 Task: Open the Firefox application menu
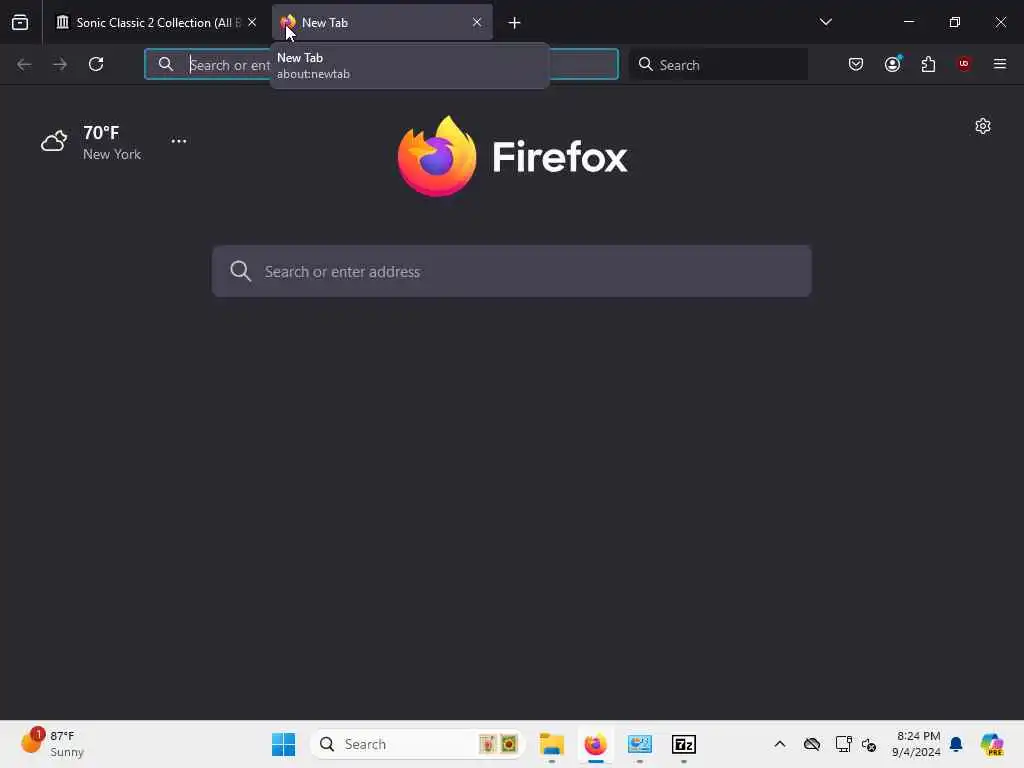click(x=1000, y=64)
